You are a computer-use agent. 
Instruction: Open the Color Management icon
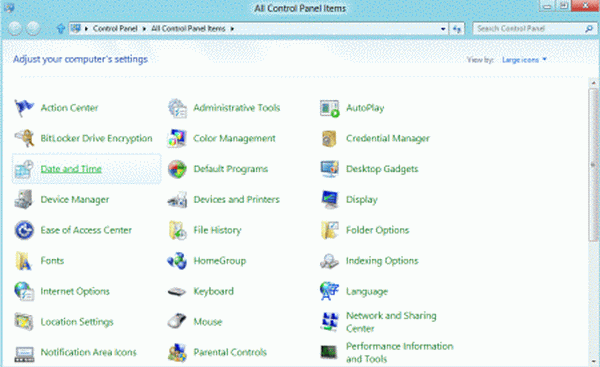point(177,139)
